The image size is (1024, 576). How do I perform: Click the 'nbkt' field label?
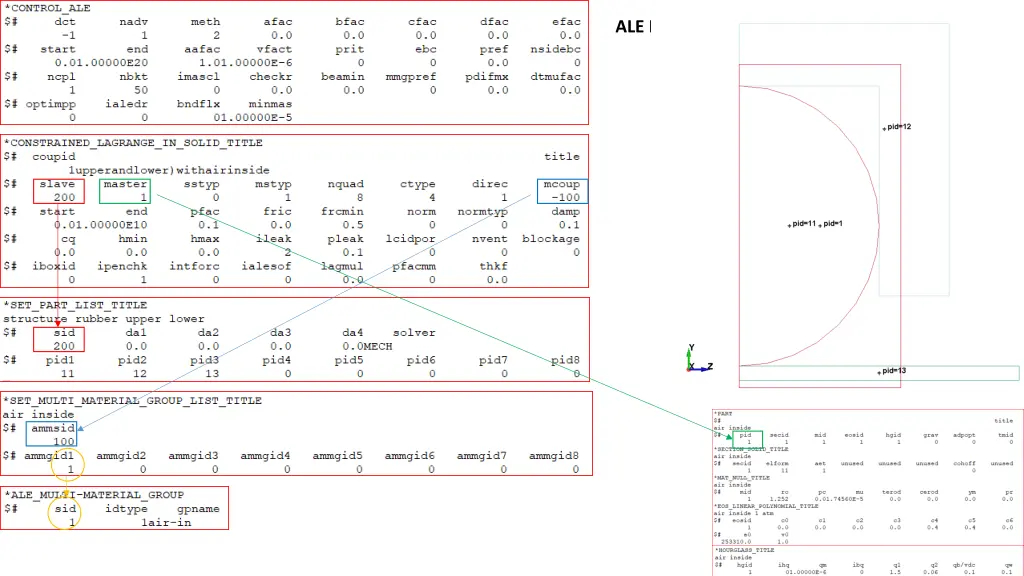(x=133, y=76)
